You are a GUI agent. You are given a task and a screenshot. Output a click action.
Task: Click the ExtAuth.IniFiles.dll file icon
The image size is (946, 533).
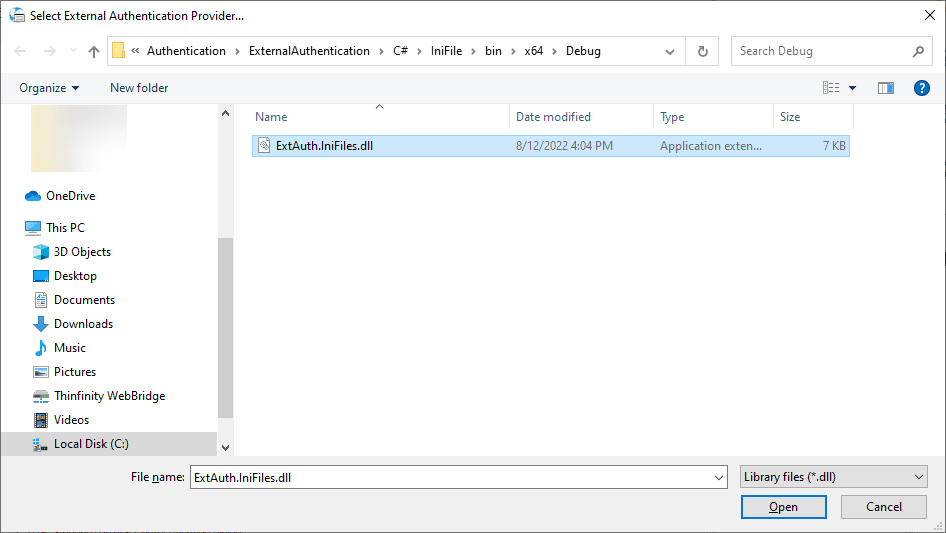264,145
